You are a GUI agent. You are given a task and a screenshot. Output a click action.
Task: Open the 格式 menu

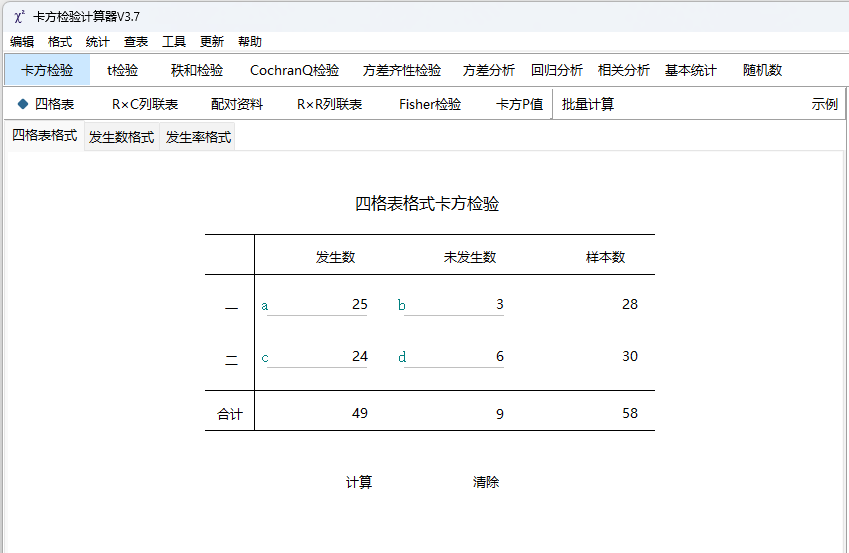60,42
